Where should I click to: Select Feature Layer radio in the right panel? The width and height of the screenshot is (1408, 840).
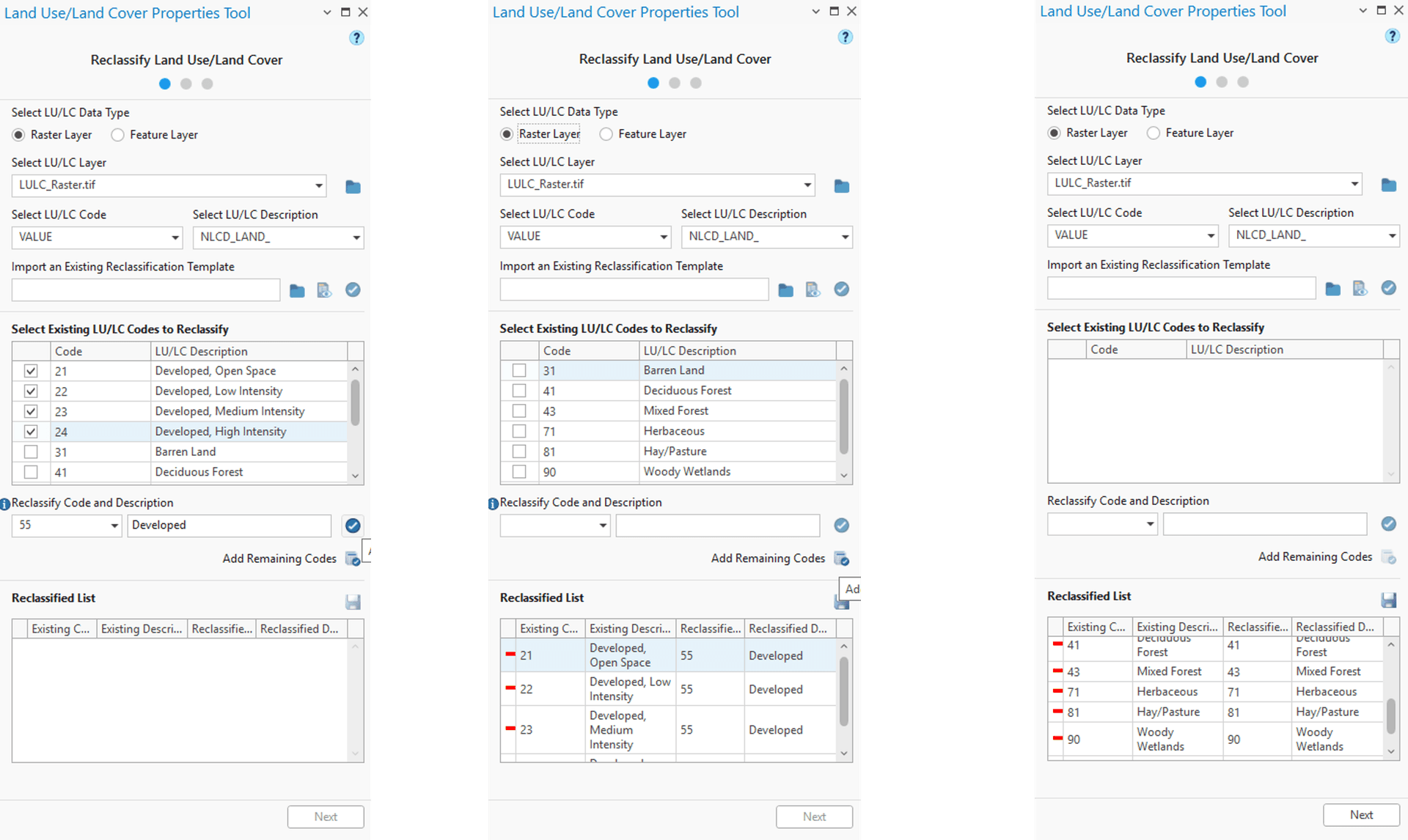click(x=1154, y=133)
